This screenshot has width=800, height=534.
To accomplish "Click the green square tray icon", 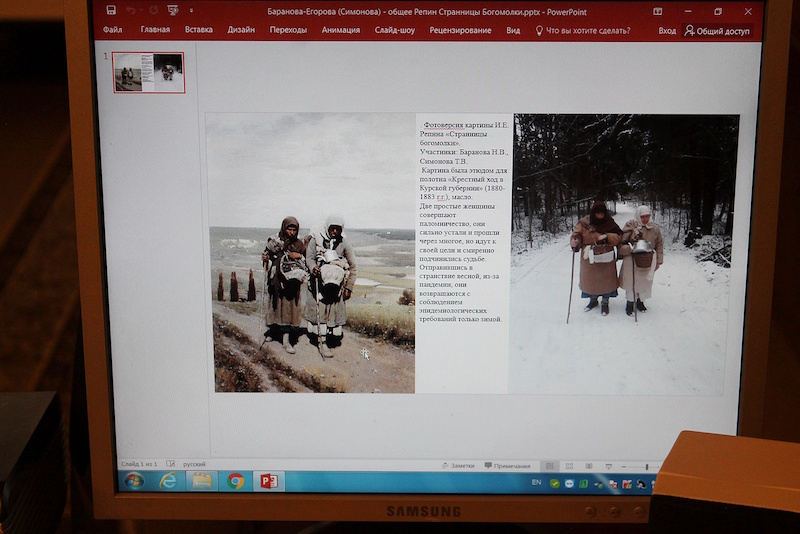I will click(583, 484).
